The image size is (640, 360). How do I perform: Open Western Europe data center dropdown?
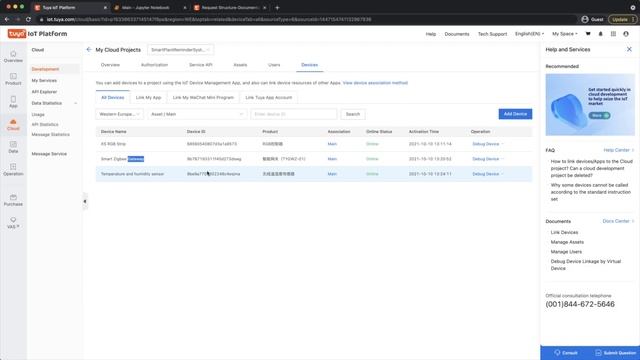coord(120,114)
